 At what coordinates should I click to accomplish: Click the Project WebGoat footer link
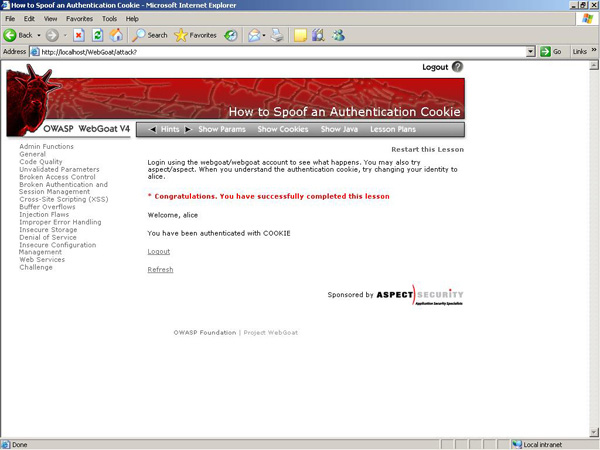(271, 333)
